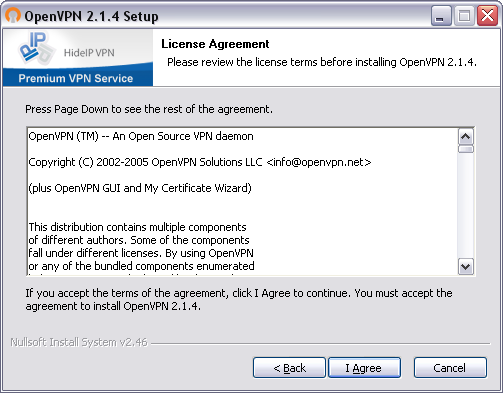Click the license scrollbar thumb
503x393 pixels.
(x=465, y=149)
